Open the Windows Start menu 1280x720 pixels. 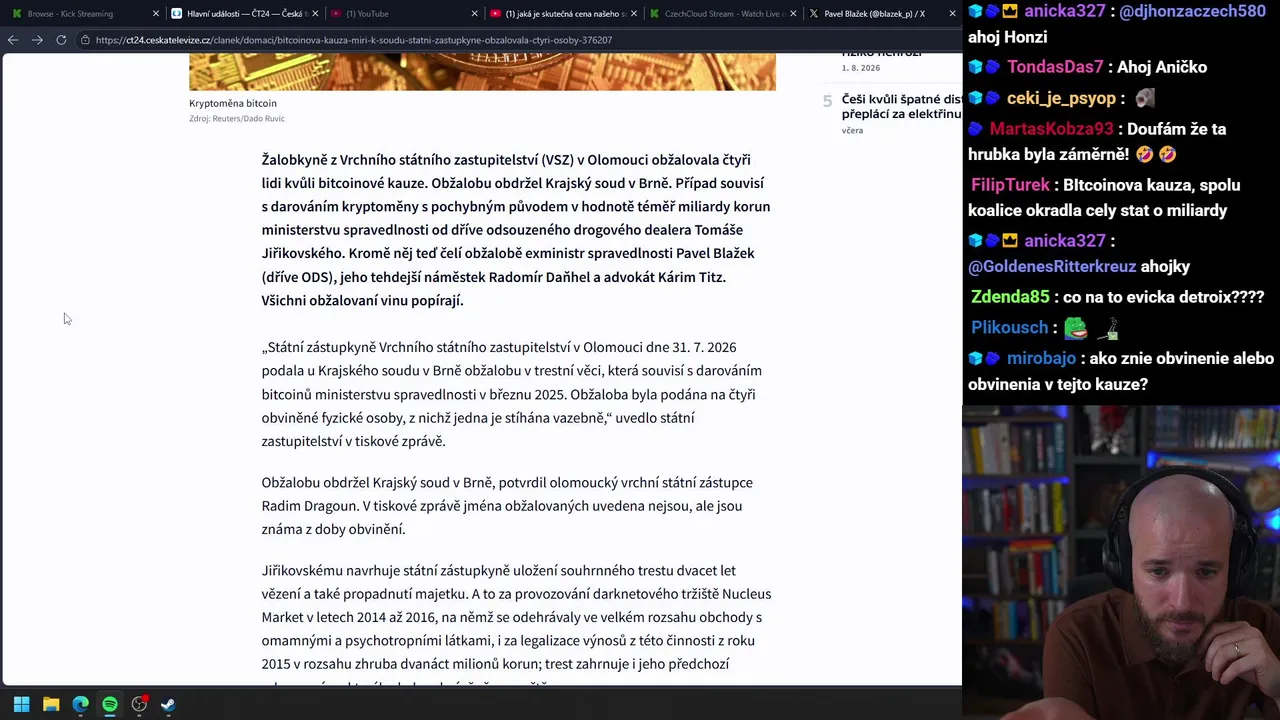click(x=21, y=704)
